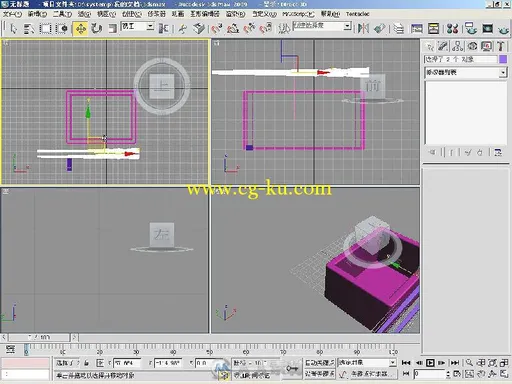Viewport: 512px width, 384px height.
Task: Select the Select Object arrow tool
Action: pos(13,29)
